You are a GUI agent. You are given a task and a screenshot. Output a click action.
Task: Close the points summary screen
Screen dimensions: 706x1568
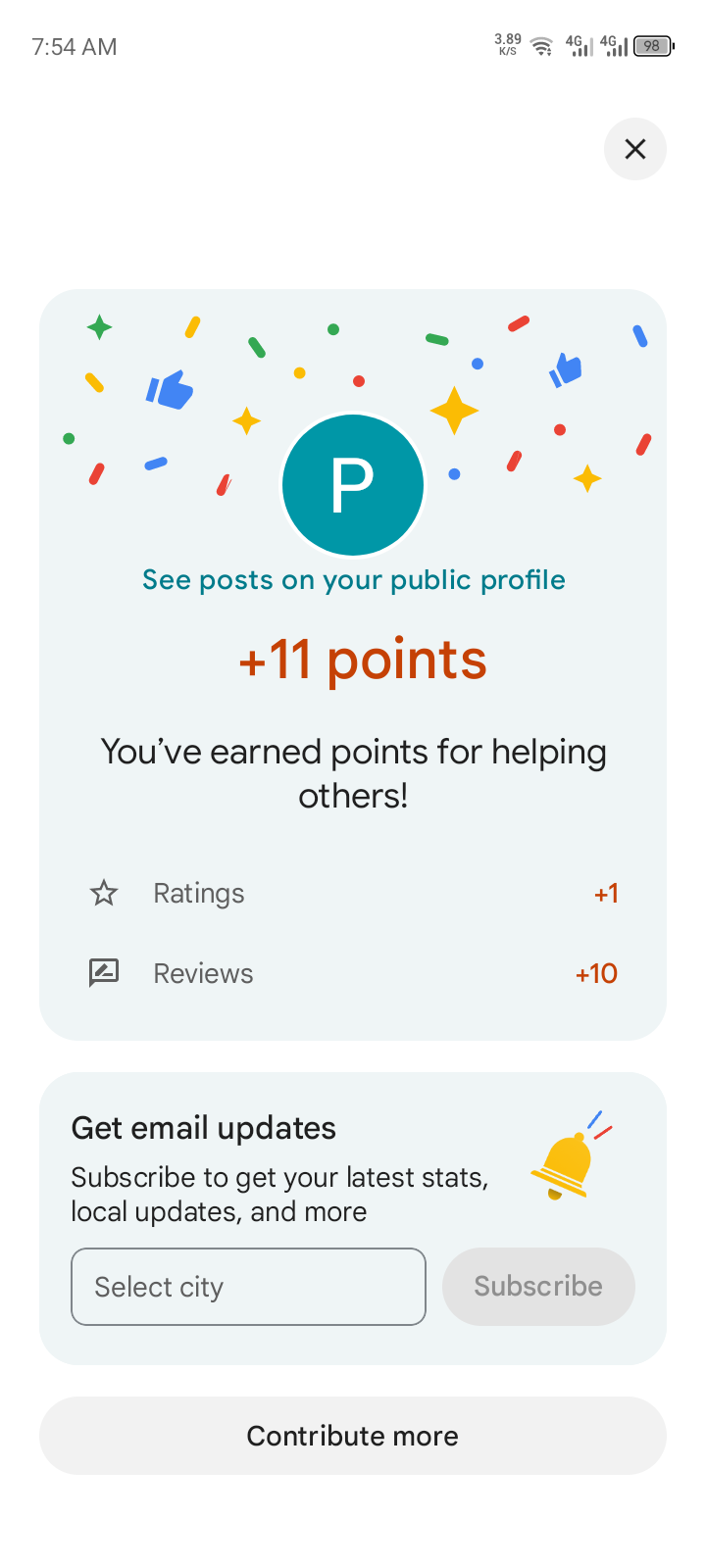pos(635,149)
